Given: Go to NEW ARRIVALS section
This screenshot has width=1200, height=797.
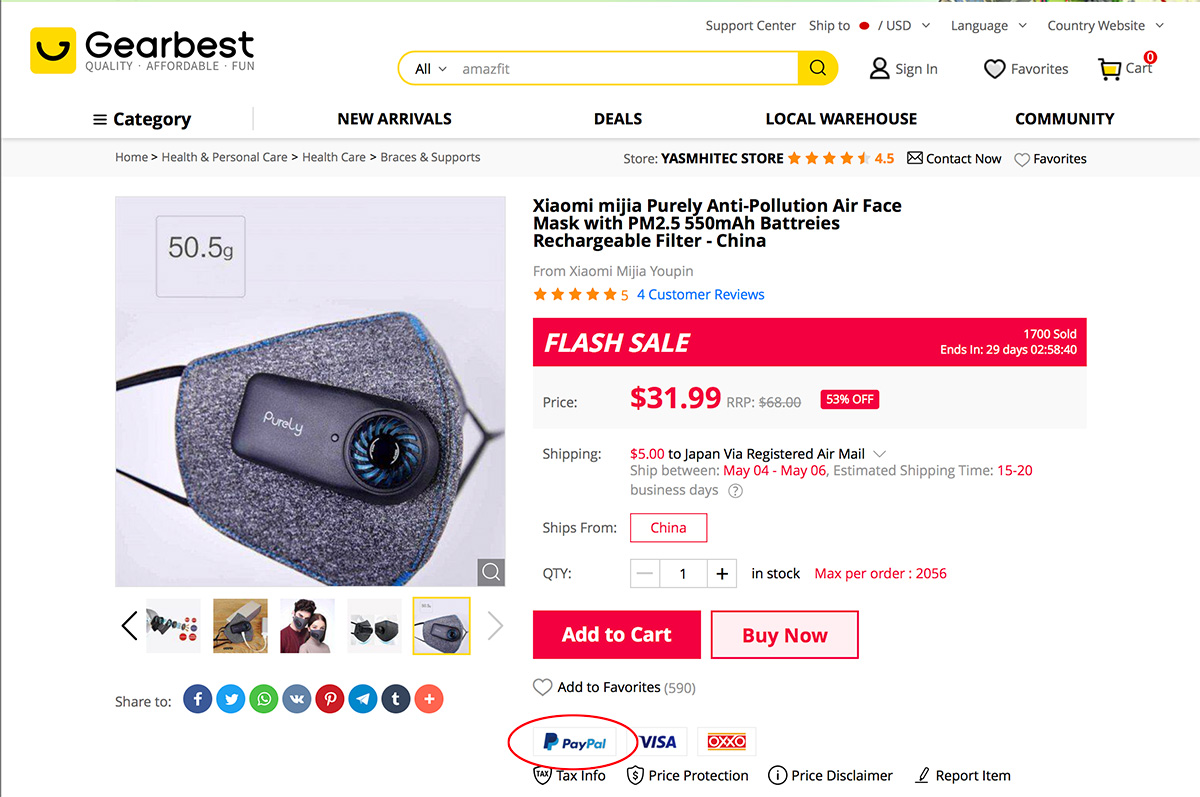Looking at the screenshot, I should pyautogui.click(x=394, y=119).
